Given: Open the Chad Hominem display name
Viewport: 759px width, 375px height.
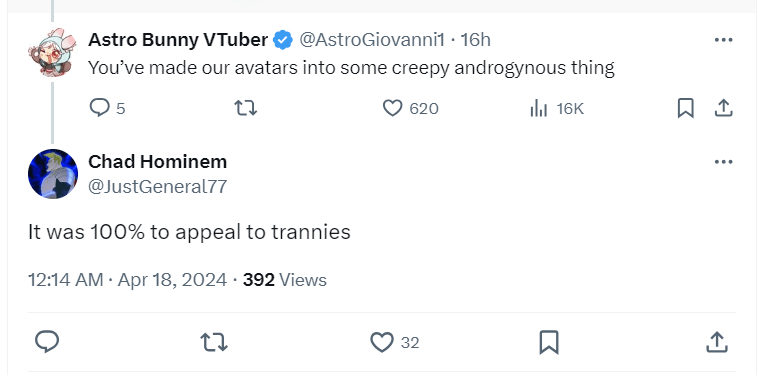Looking at the screenshot, I should (x=157, y=162).
